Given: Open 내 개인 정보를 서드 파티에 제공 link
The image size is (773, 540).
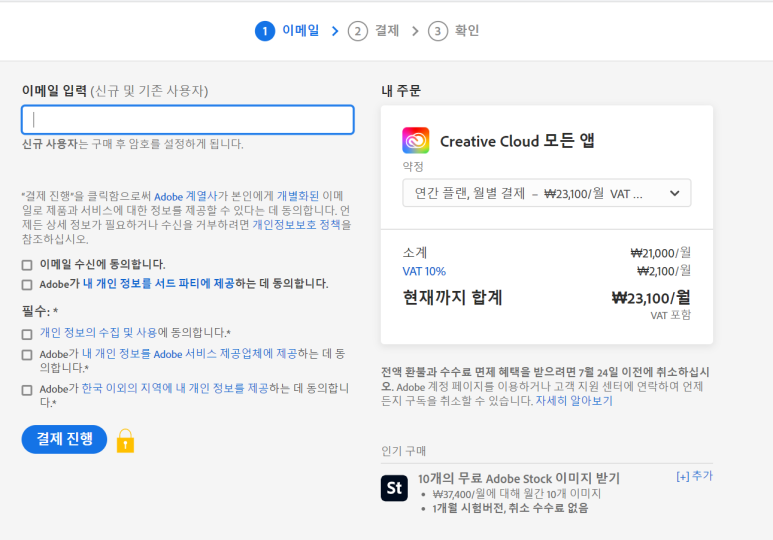Looking at the screenshot, I should click(158, 284).
